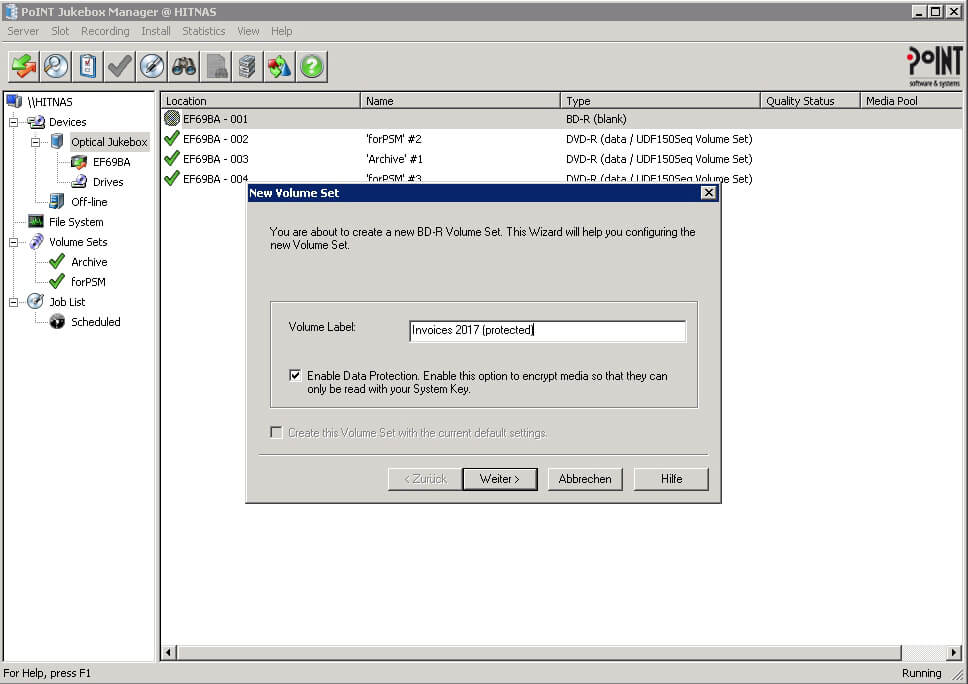Open the View menu
Image resolution: width=968 pixels, height=684 pixels.
(248, 31)
